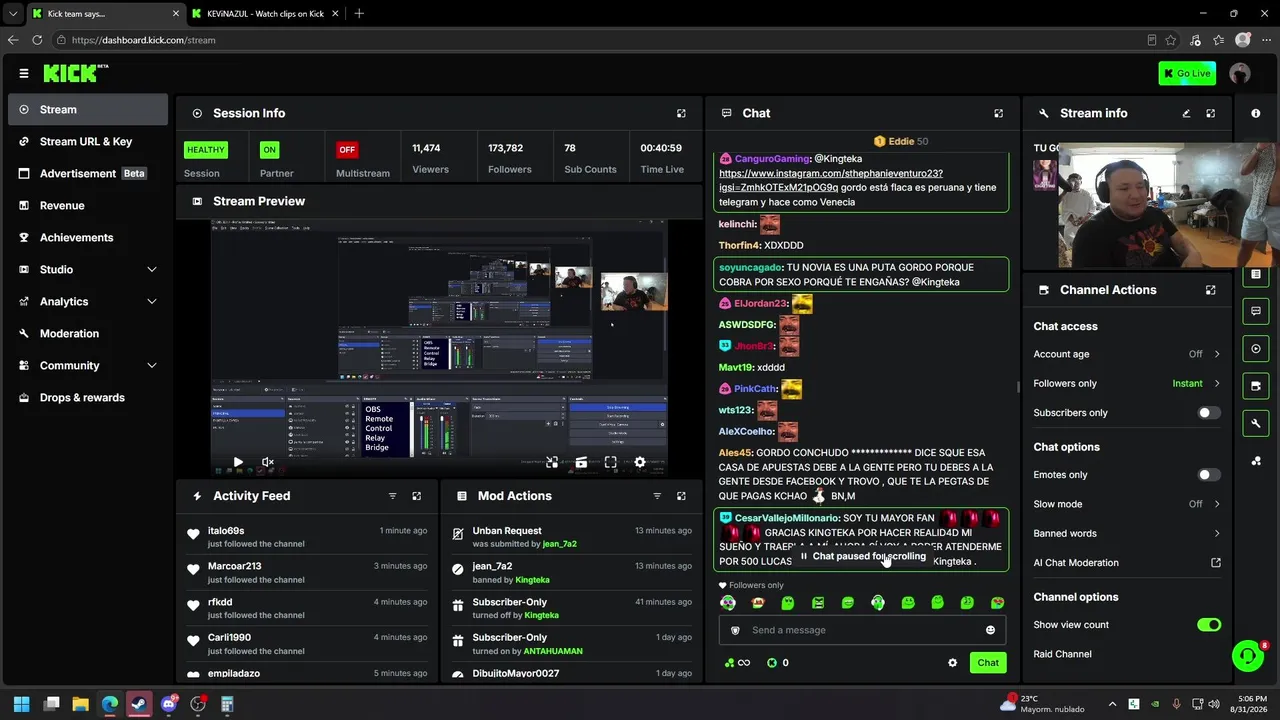The image size is (1280, 720).
Task: Expand the Session Info panel
Action: (681, 114)
